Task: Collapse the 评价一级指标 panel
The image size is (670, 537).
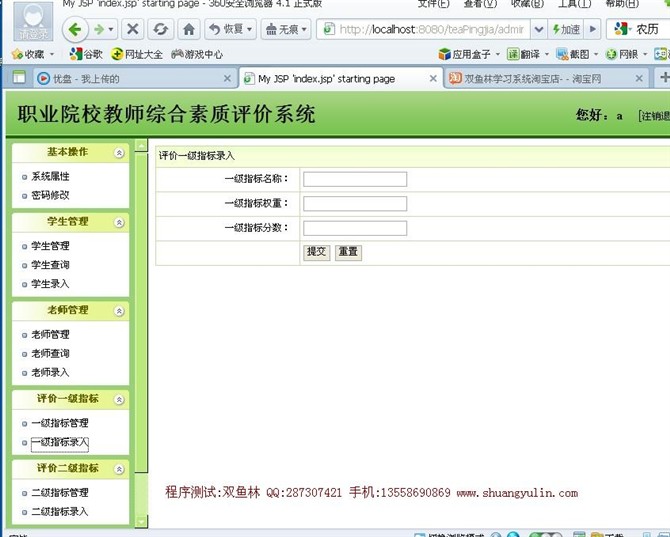Action: pos(119,399)
